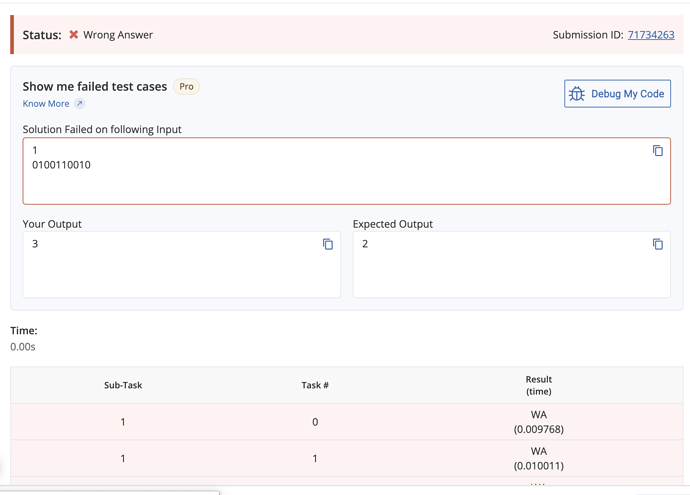Click the Show me failed test cases heading
This screenshot has width=690, height=495.
coord(95,87)
